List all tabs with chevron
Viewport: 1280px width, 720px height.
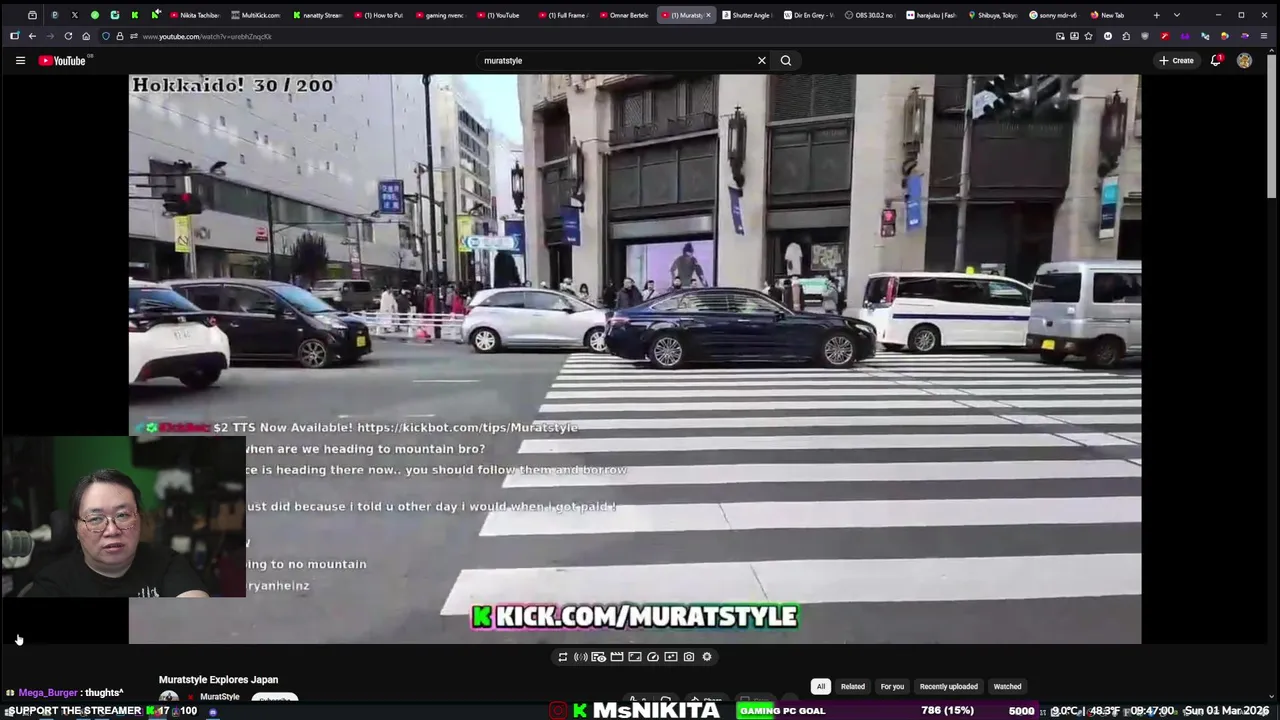coord(1176,15)
